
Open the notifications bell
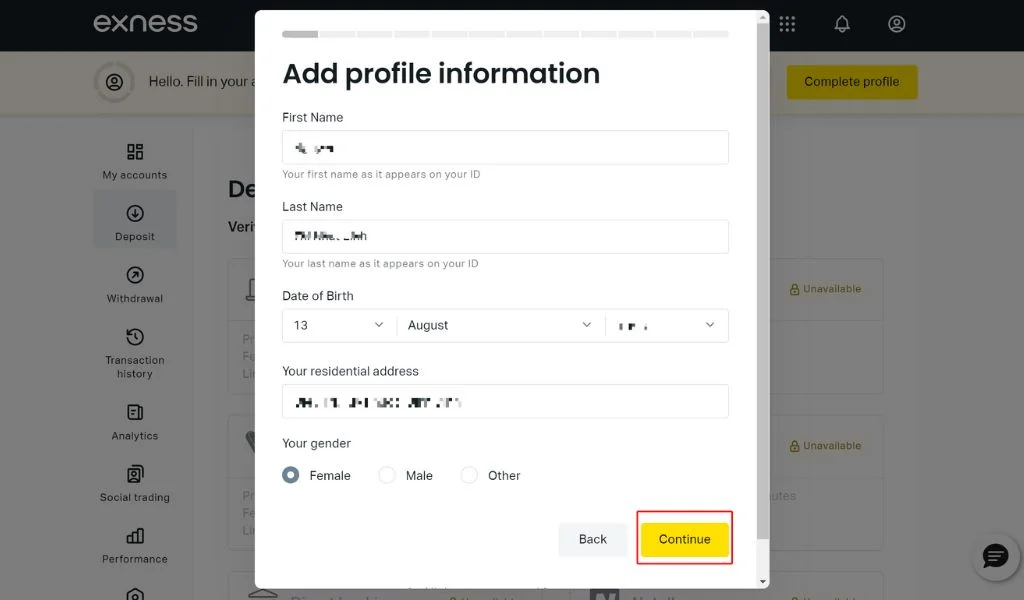[841, 24]
